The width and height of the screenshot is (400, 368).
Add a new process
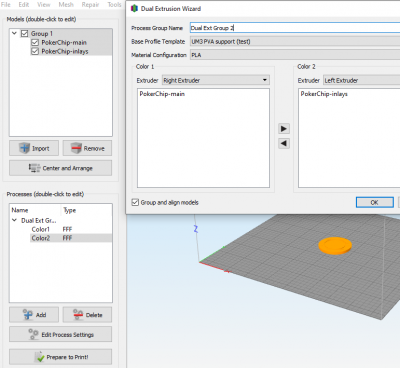pyautogui.click(x=34, y=315)
